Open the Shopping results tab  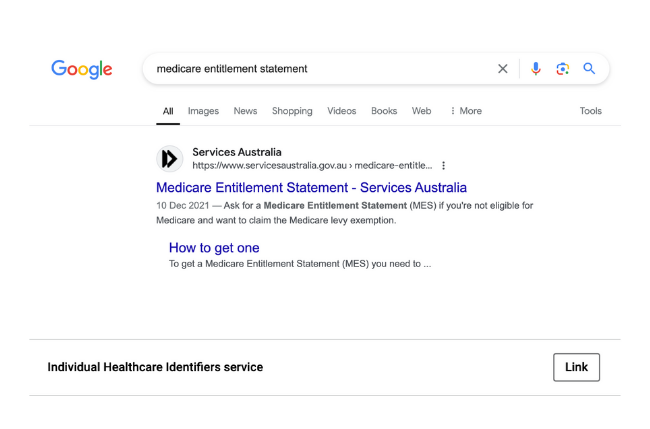(x=292, y=111)
